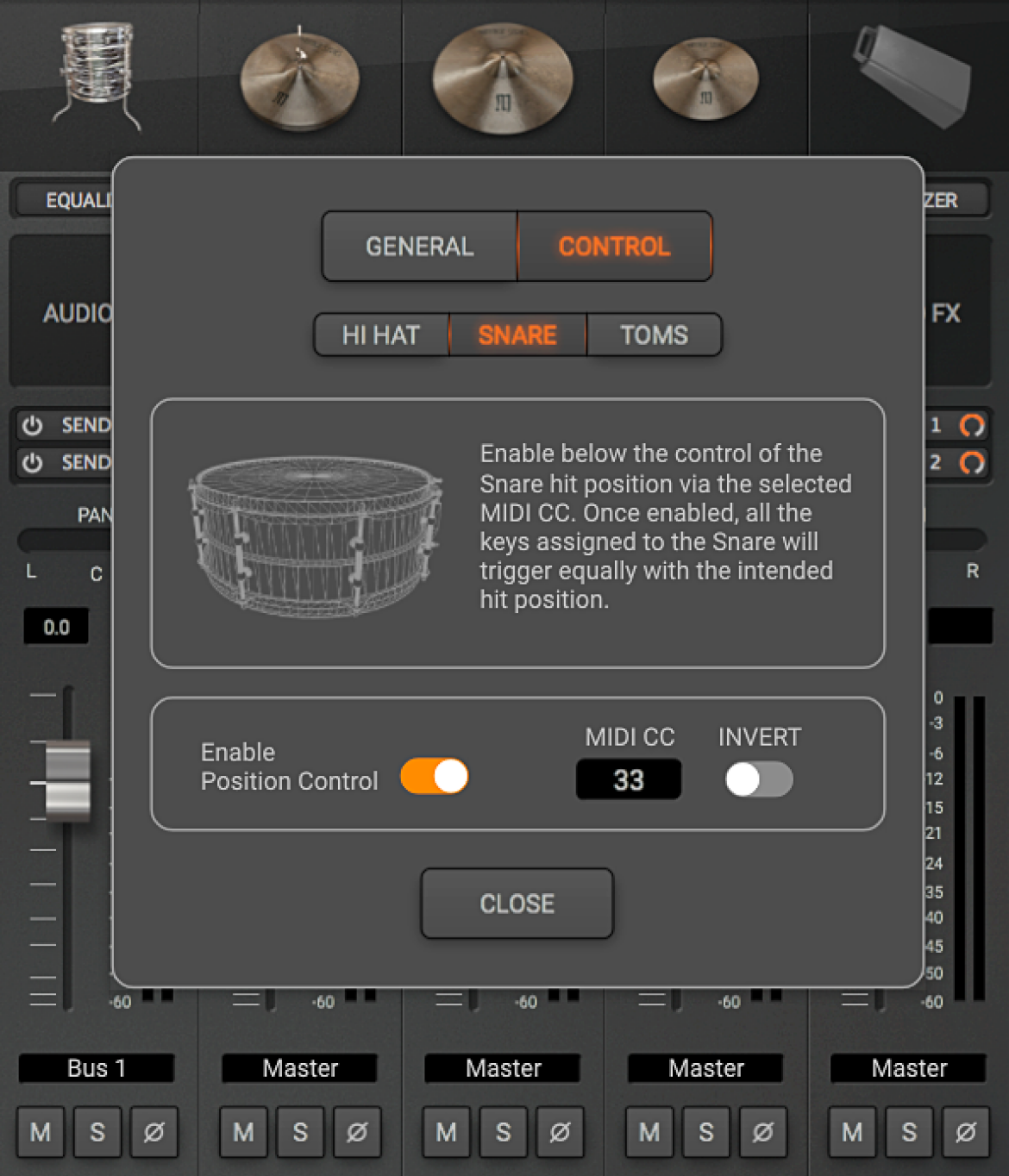This screenshot has width=1009, height=1176.
Task: Switch to the GENERAL tab
Action: 420,247
